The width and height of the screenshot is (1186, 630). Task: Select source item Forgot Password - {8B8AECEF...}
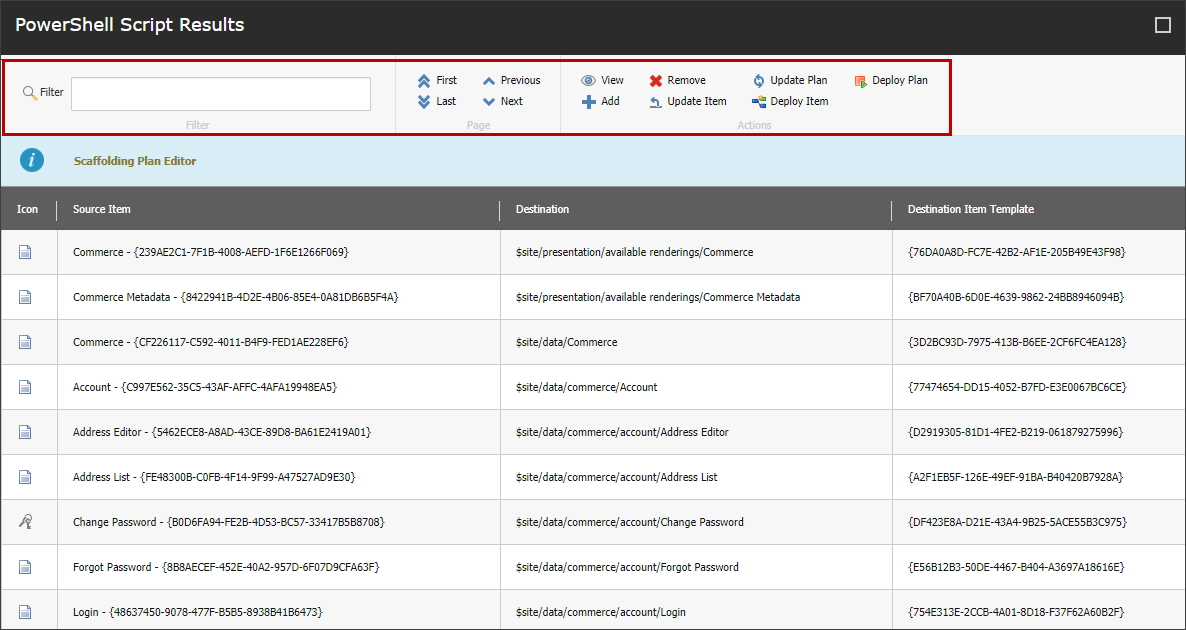point(226,566)
